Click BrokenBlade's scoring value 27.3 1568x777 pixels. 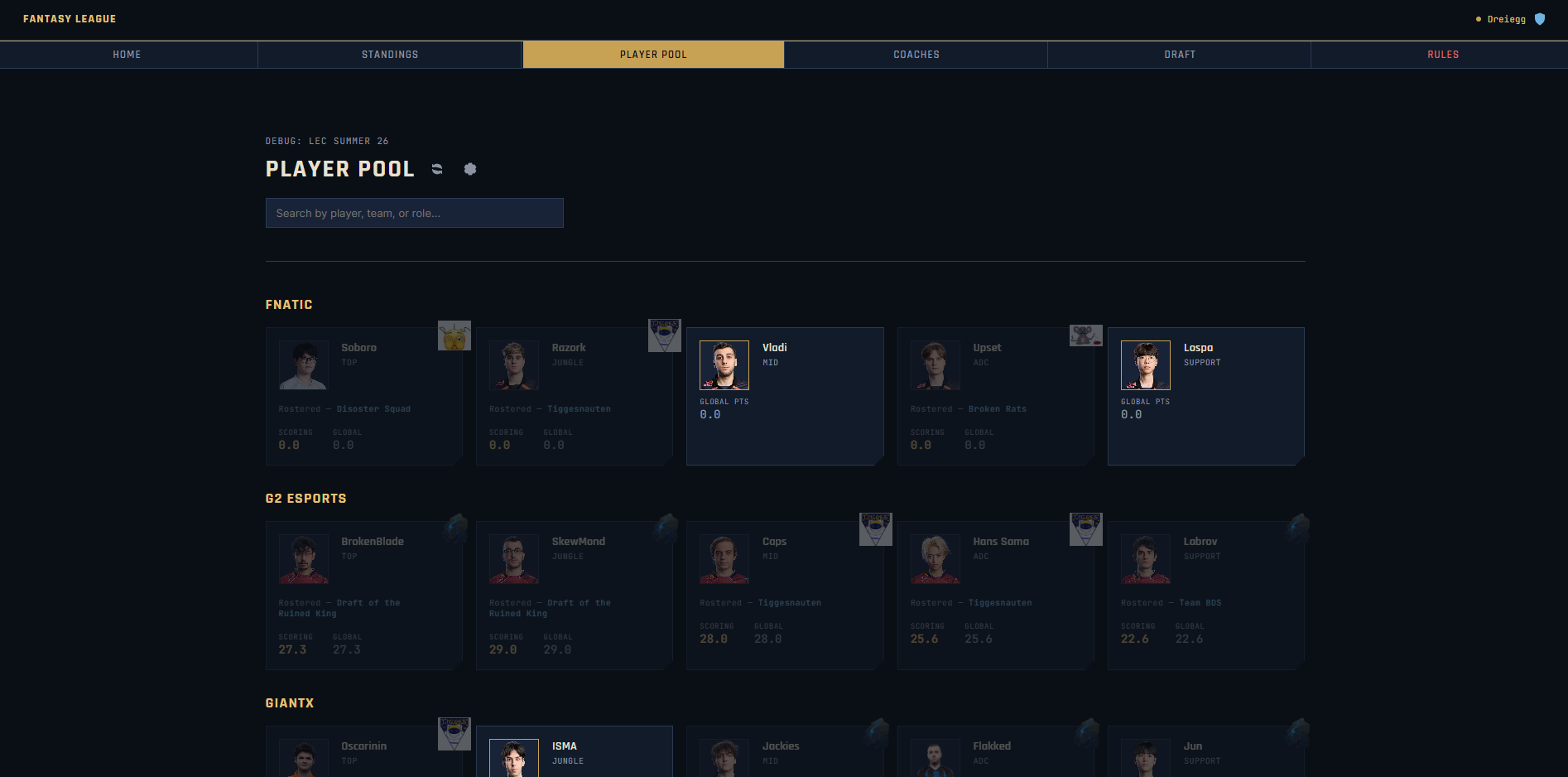pyautogui.click(x=293, y=649)
